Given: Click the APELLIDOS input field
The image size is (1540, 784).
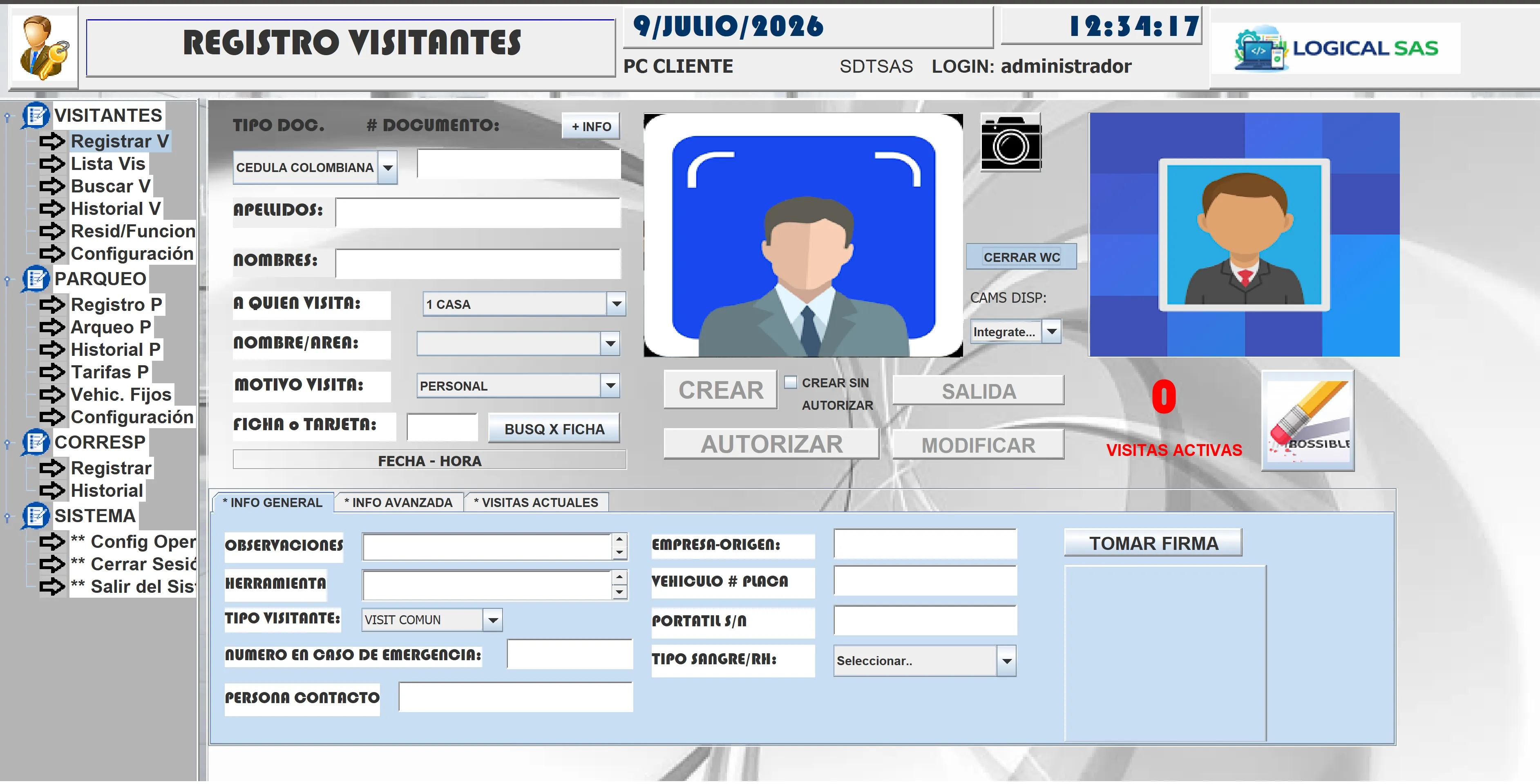Looking at the screenshot, I should pyautogui.click(x=478, y=213).
